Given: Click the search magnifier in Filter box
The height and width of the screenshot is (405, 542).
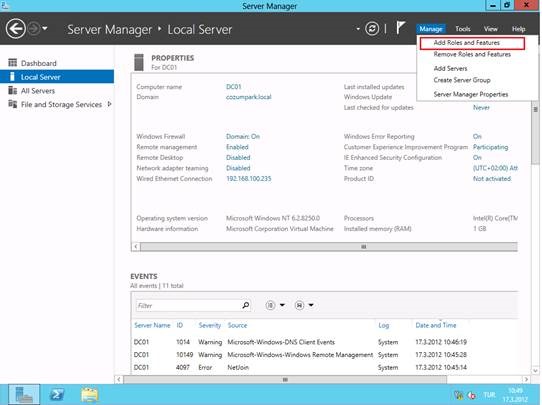Looking at the screenshot, I should [x=245, y=305].
